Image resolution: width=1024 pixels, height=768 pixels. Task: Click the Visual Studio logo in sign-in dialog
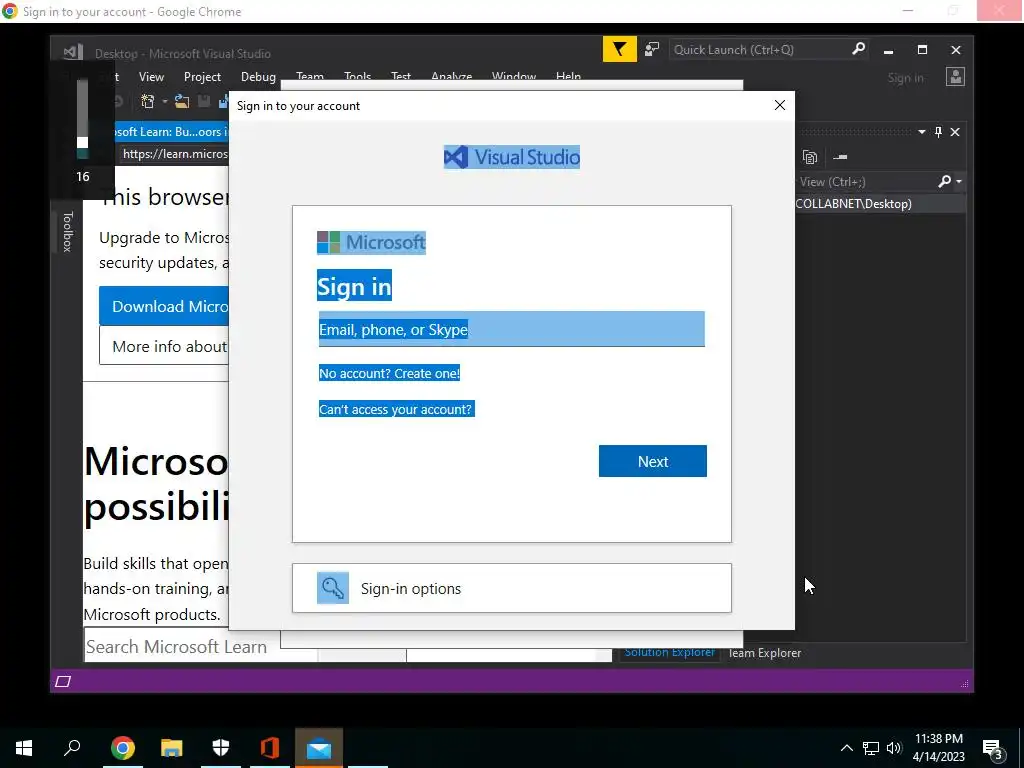(x=512, y=157)
